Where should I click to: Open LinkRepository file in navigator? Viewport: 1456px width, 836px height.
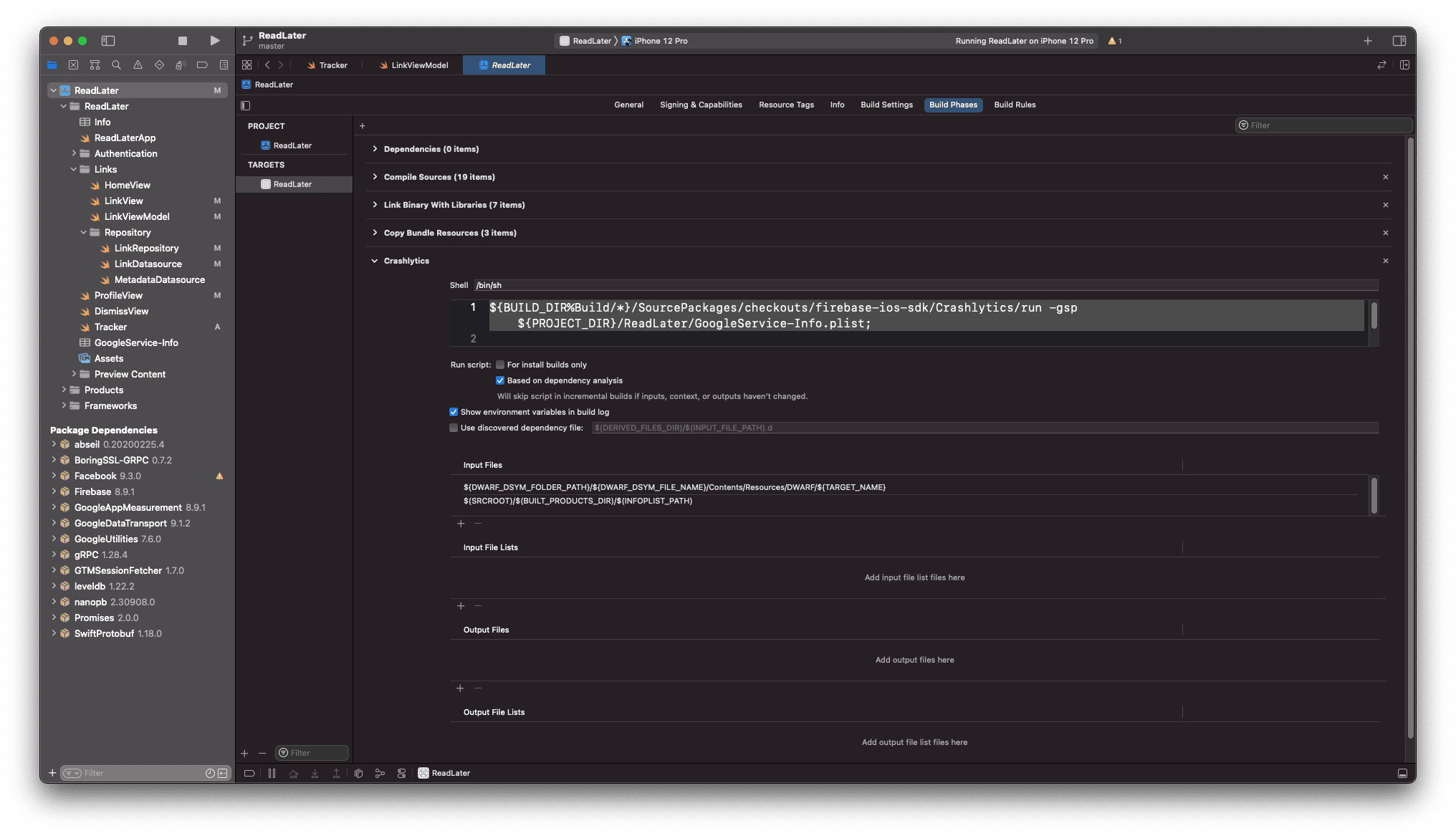(x=146, y=248)
